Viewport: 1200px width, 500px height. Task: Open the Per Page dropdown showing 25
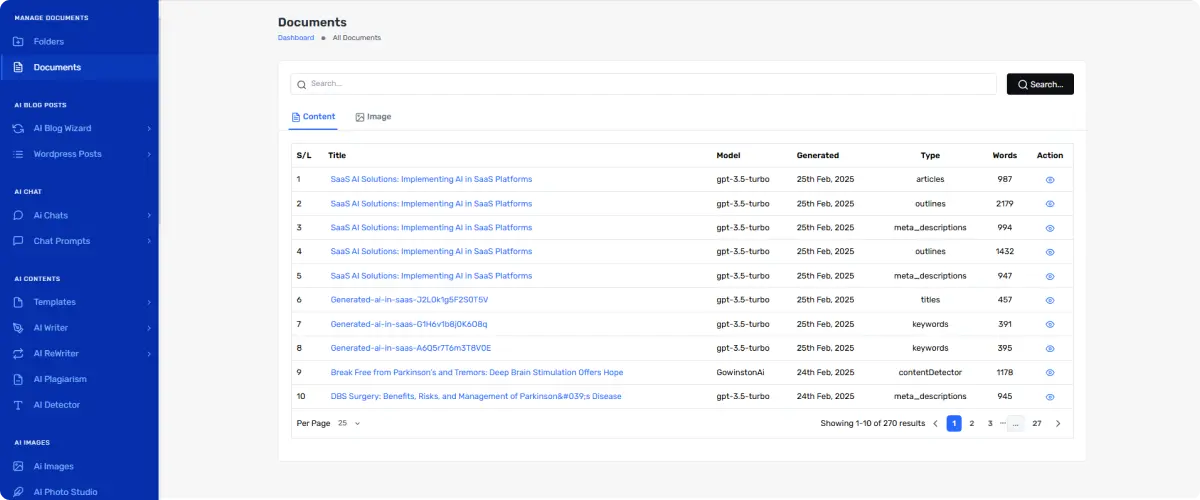point(349,424)
